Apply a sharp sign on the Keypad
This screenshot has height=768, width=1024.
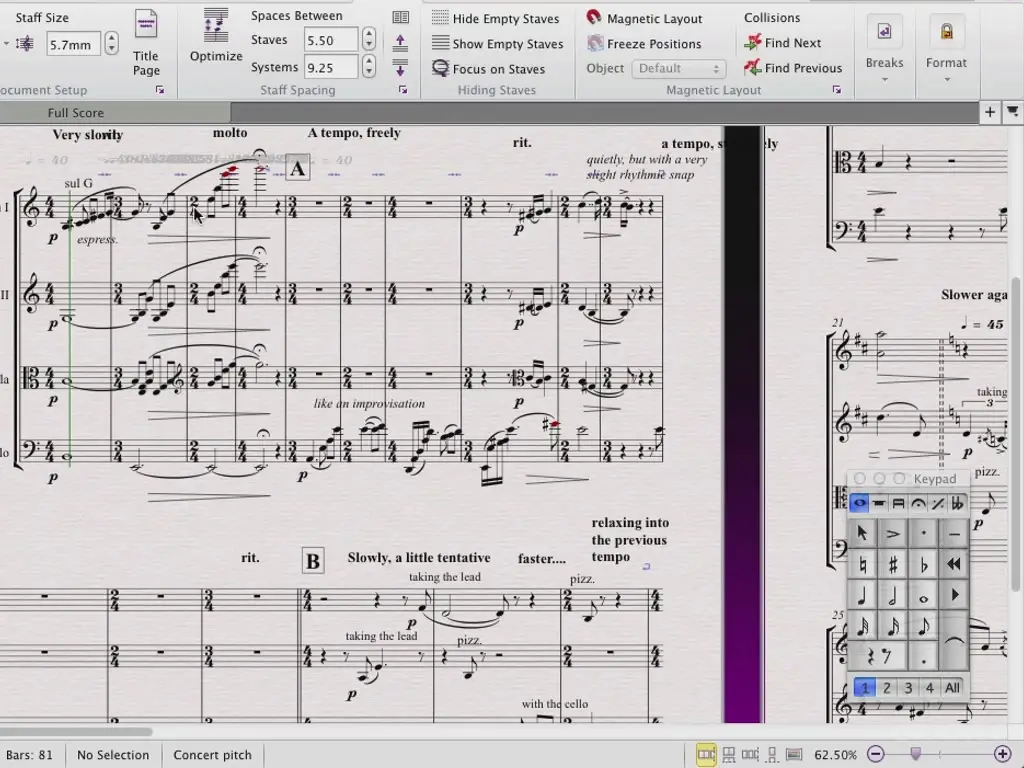coord(893,564)
